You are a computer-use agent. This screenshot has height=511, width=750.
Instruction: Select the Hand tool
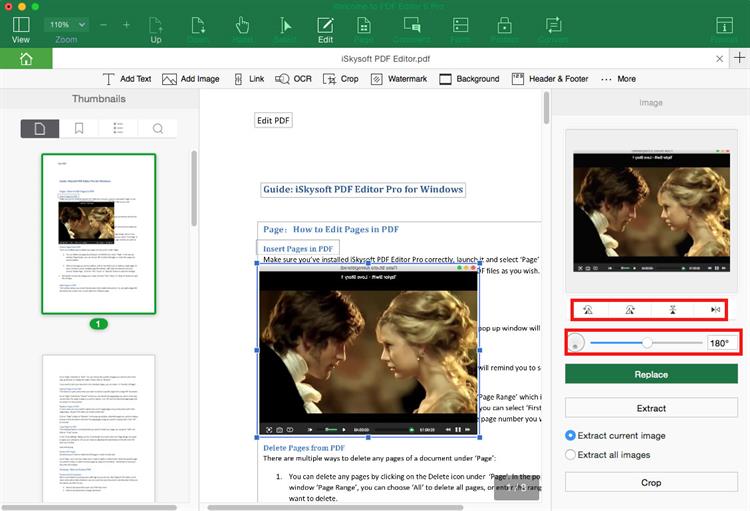242,25
